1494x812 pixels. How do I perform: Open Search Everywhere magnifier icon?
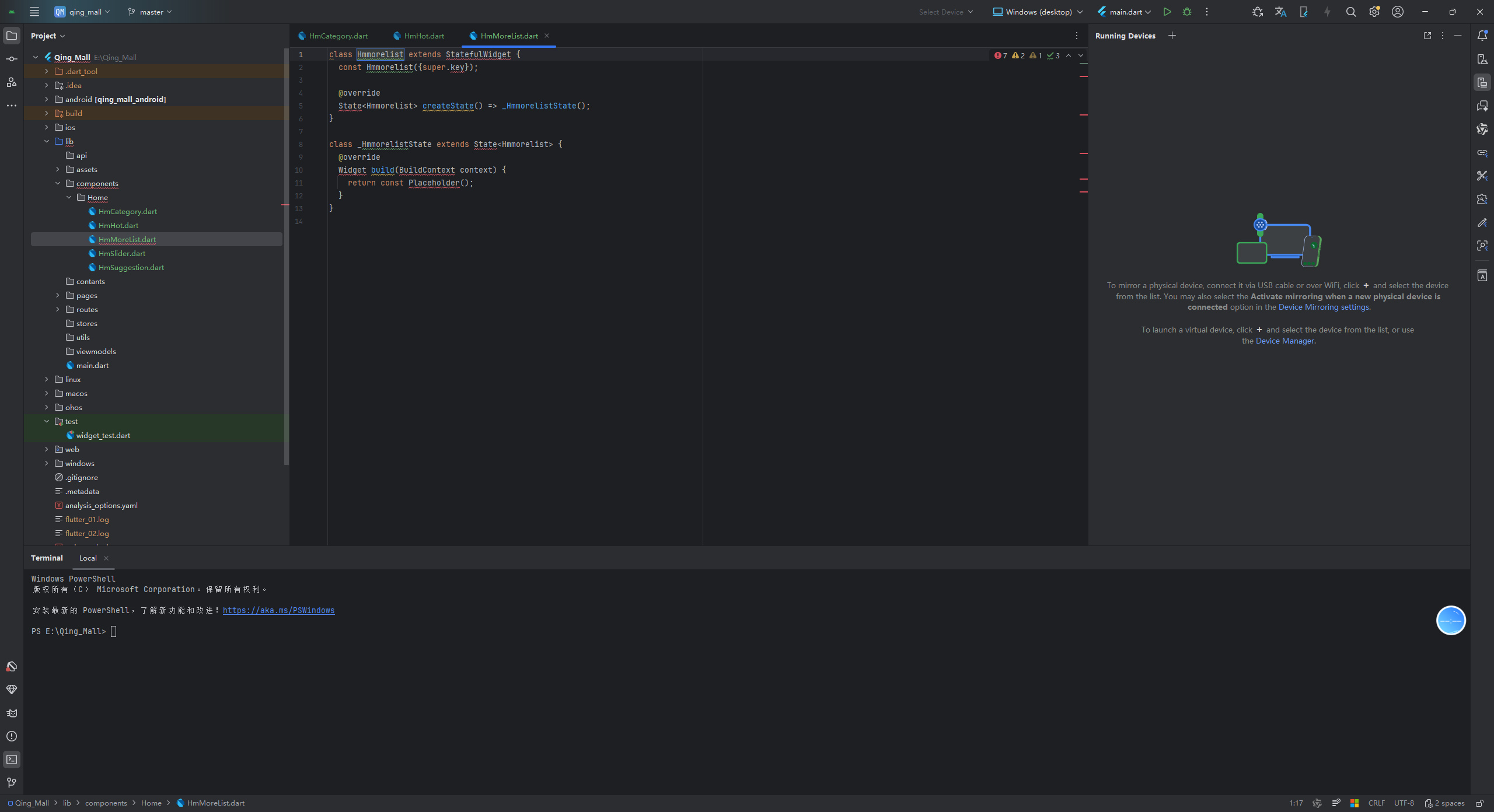[x=1350, y=12]
